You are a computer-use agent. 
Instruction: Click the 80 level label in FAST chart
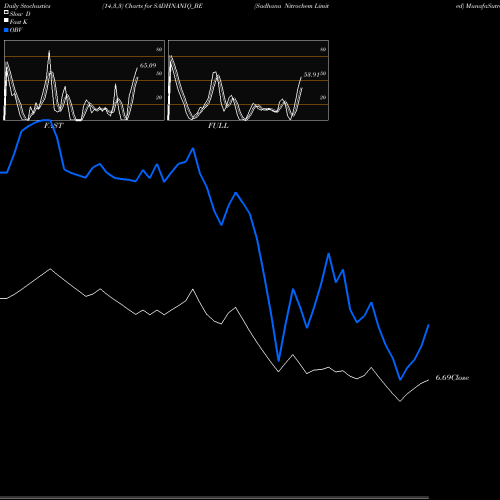159,50
